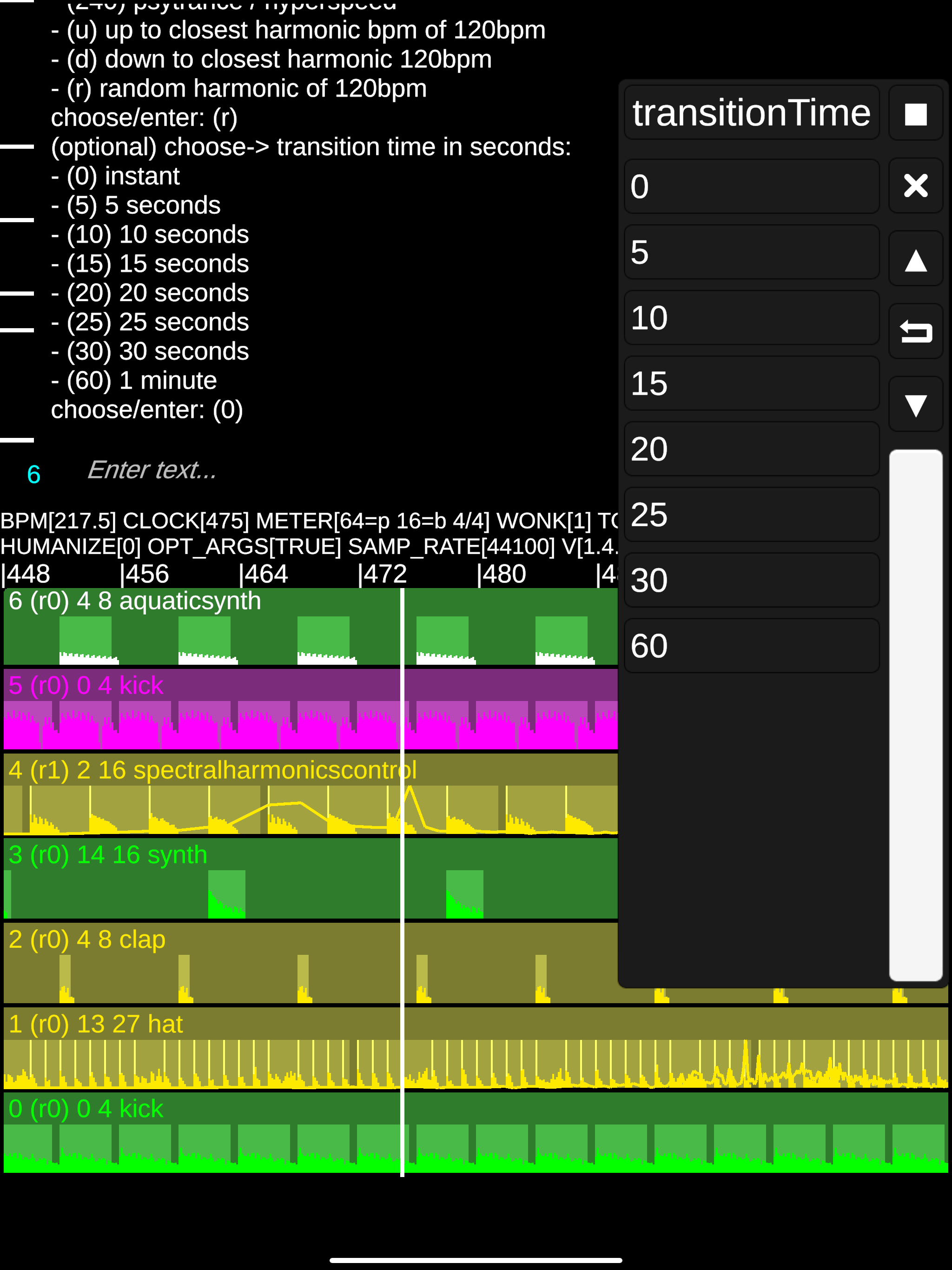Click timeline marker 456
The image size is (952, 1270).
click(x=145, y=574)
